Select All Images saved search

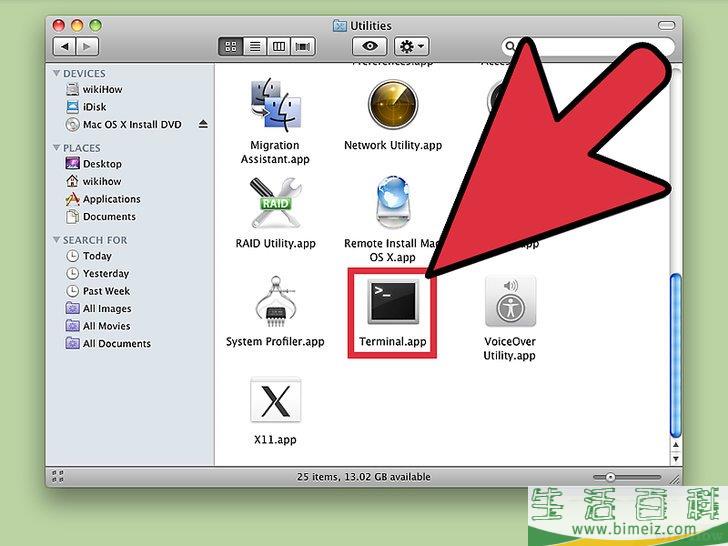[x=107, y=309]
